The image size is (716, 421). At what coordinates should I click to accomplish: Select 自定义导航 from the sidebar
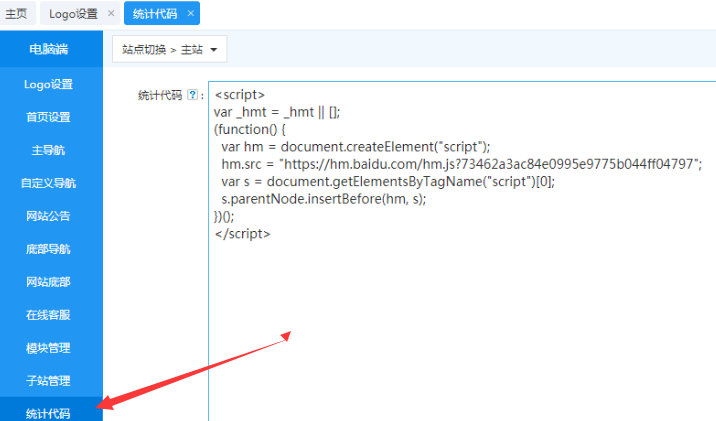point(50,183)
